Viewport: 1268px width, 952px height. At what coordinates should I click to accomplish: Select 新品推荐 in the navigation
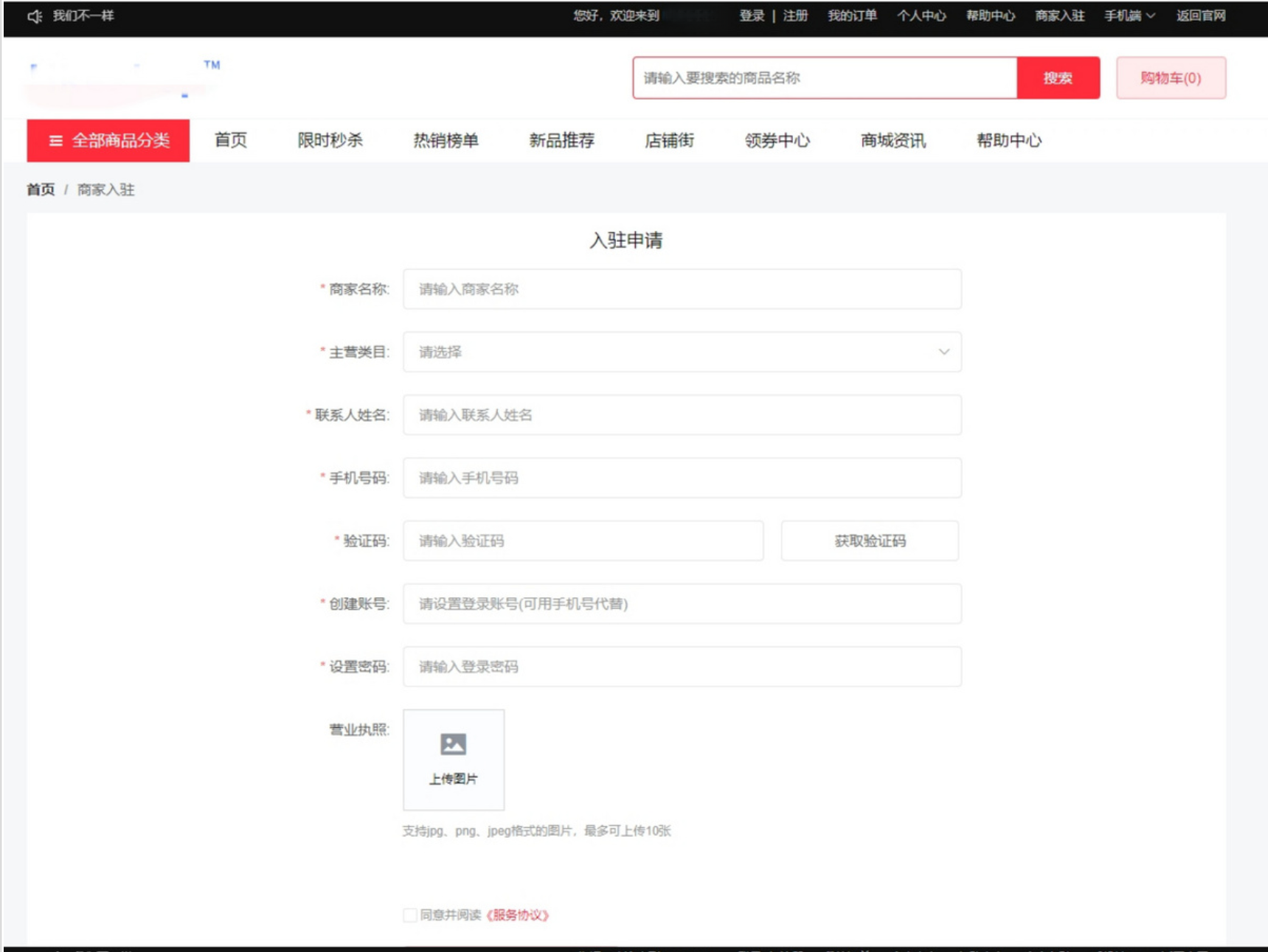563,141
